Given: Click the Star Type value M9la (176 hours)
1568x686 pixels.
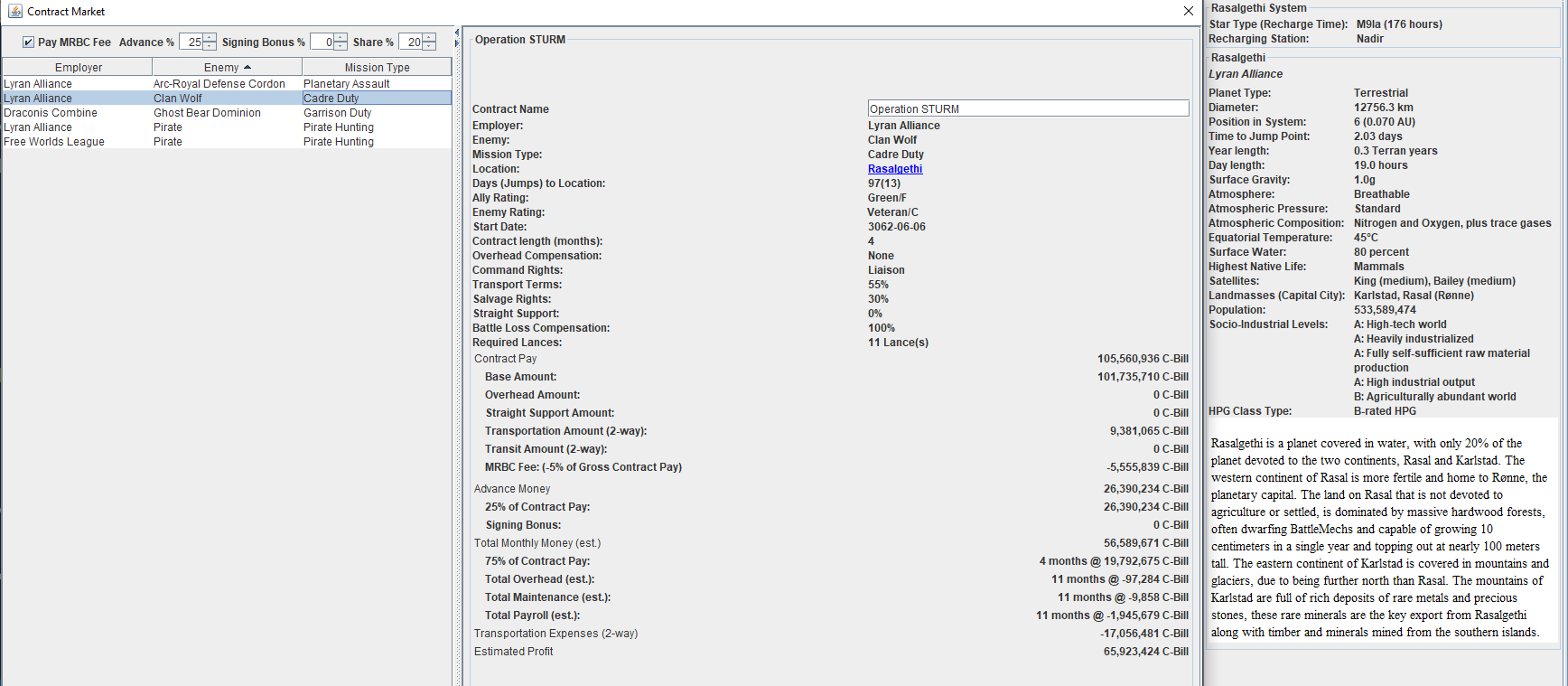Looking at the screenshot, I should [1399, 24].
